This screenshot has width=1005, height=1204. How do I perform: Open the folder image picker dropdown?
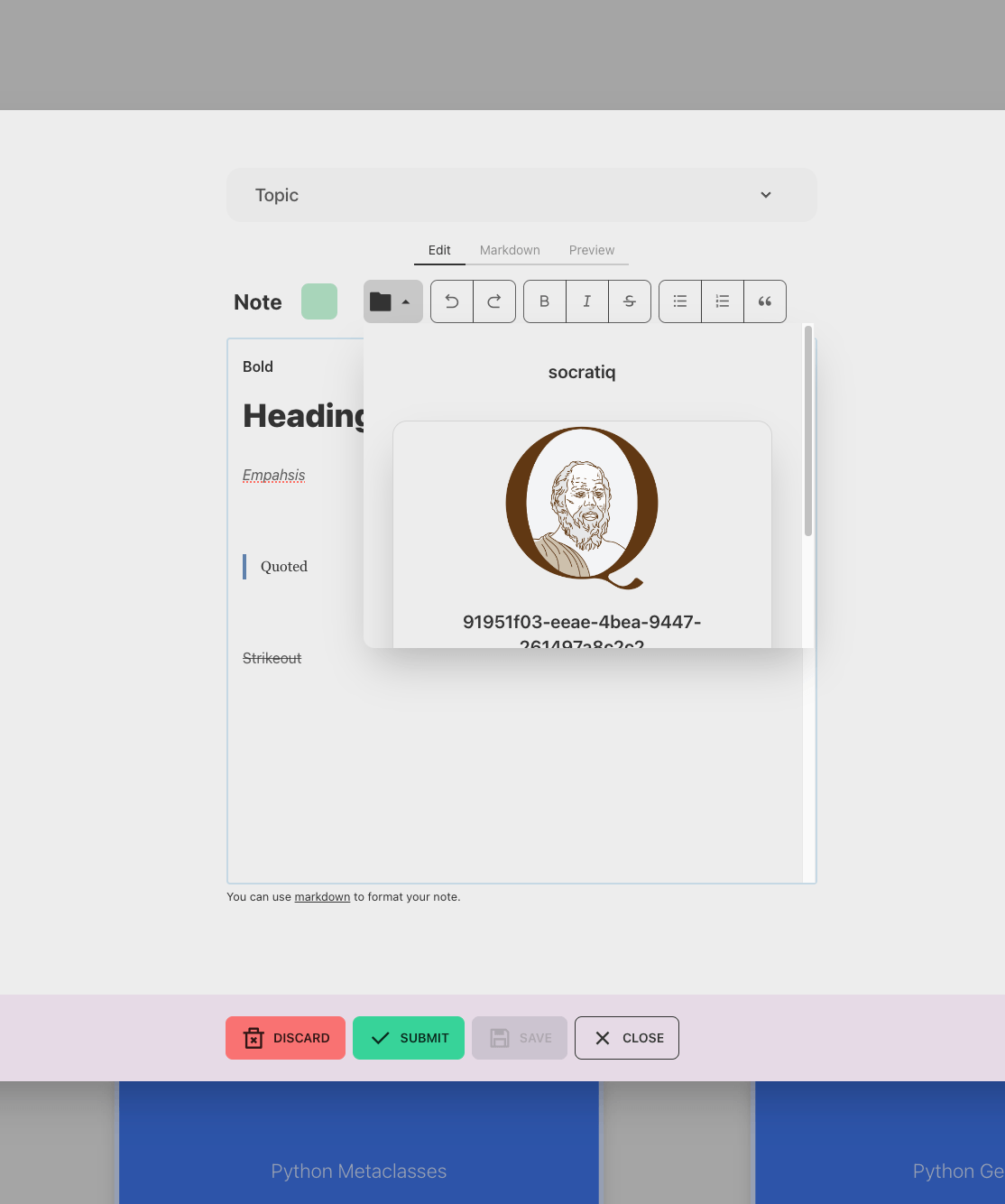pyautogui.click(x=392, y=301)
